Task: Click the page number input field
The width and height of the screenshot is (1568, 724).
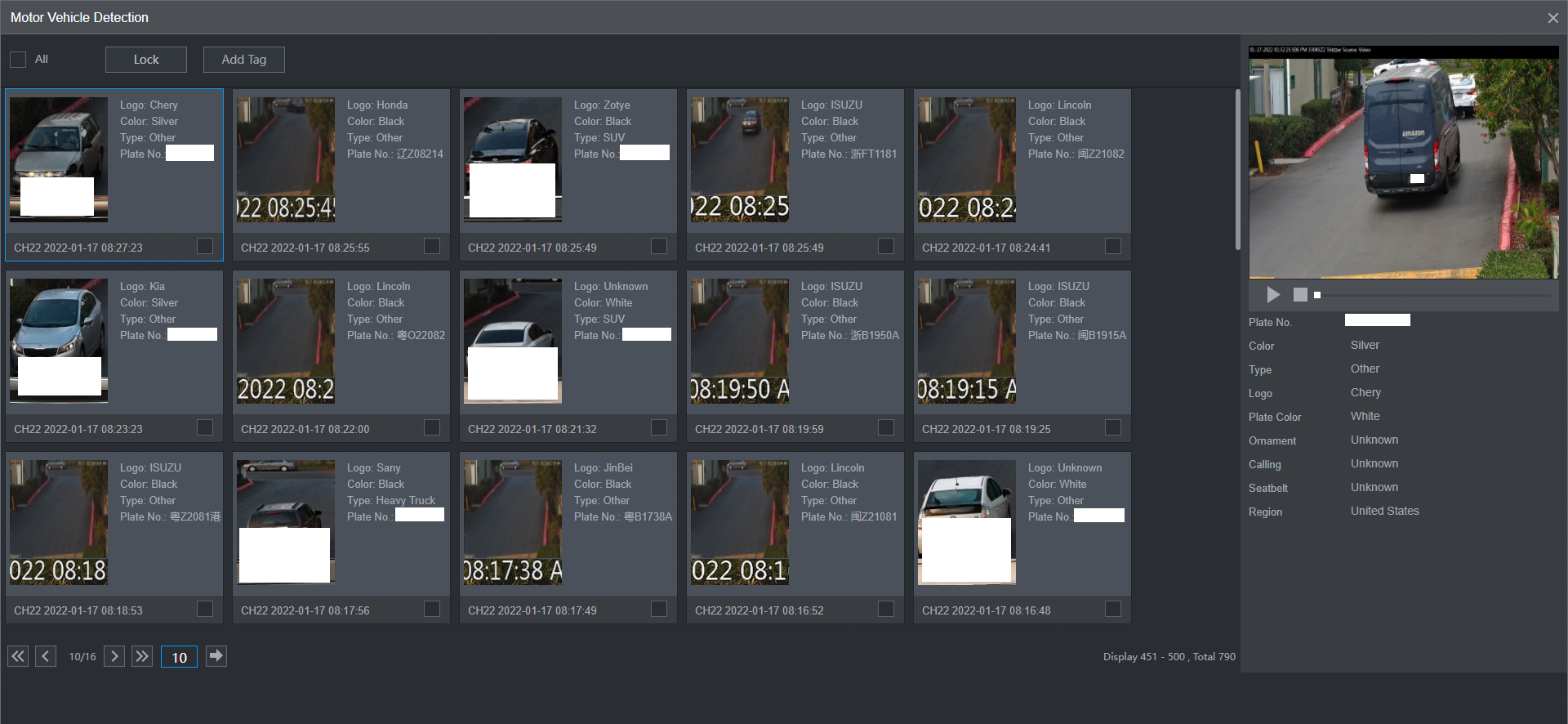Action: click(x=179, y=657)
